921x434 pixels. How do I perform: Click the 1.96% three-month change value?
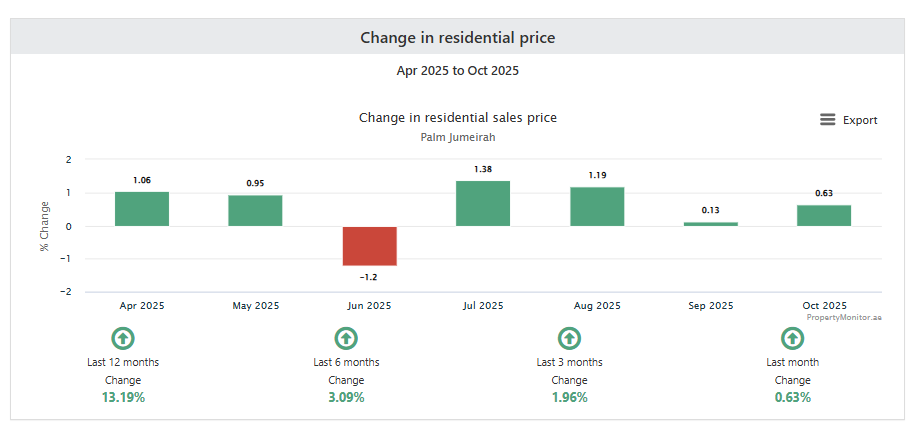569,398
